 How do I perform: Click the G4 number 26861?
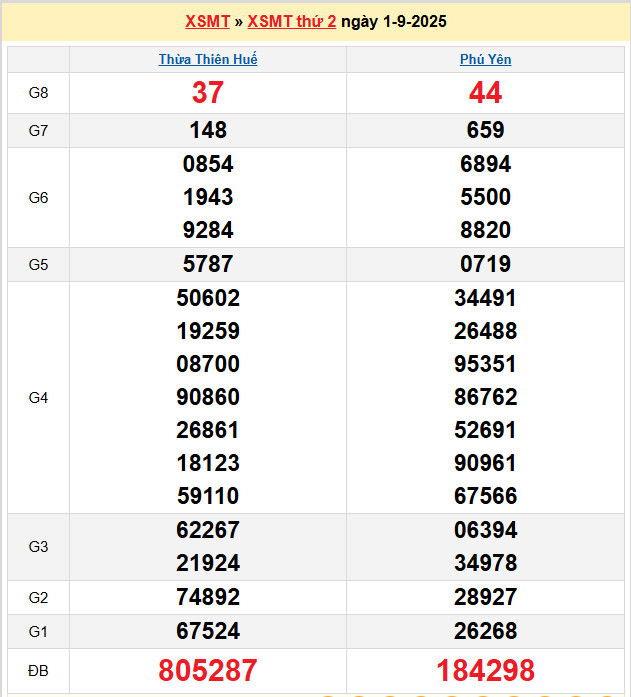click(208, 430)
